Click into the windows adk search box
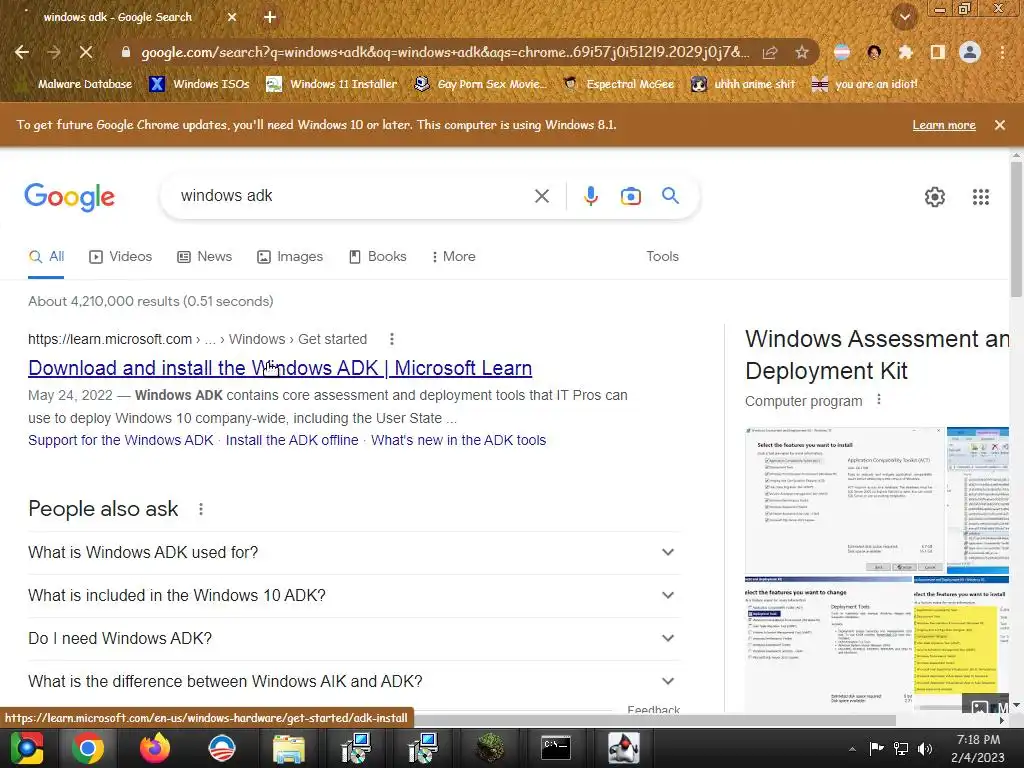1024x768 pixels. pyautogui.click(x=353, y=196)
